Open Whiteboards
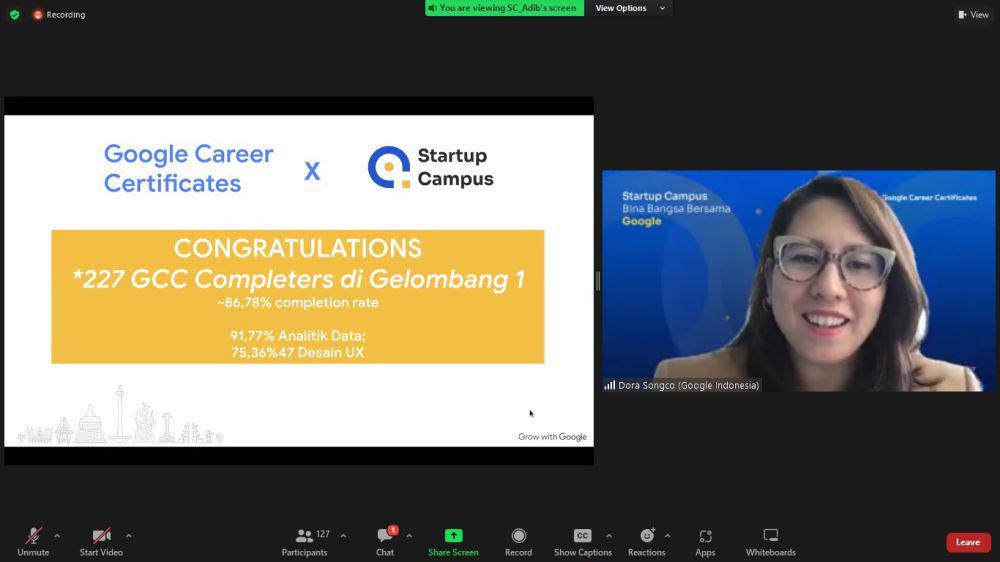The height and width of the screenshot is (562, 1000). pos(770,542)
